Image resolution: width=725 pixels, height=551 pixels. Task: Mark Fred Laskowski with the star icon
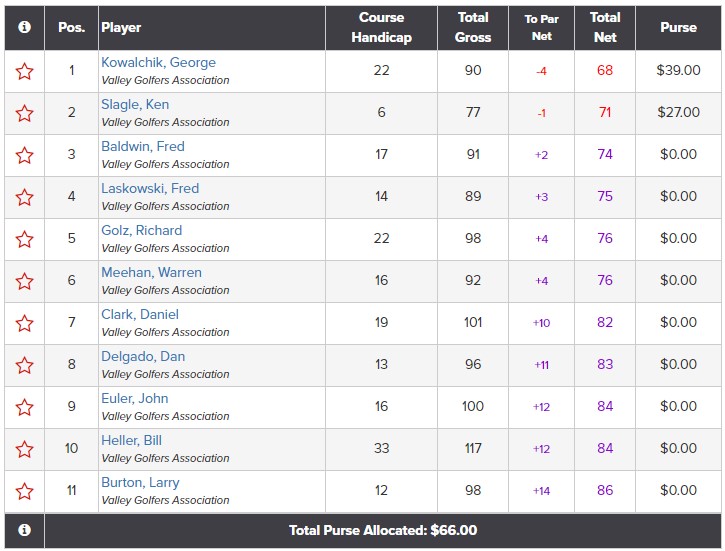[x=25, y=197]
